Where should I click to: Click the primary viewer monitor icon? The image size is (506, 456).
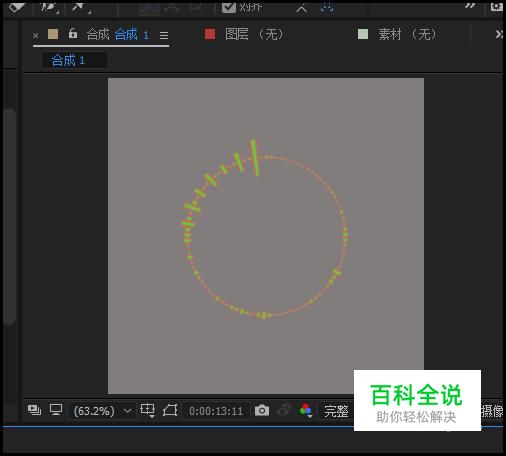56,410
